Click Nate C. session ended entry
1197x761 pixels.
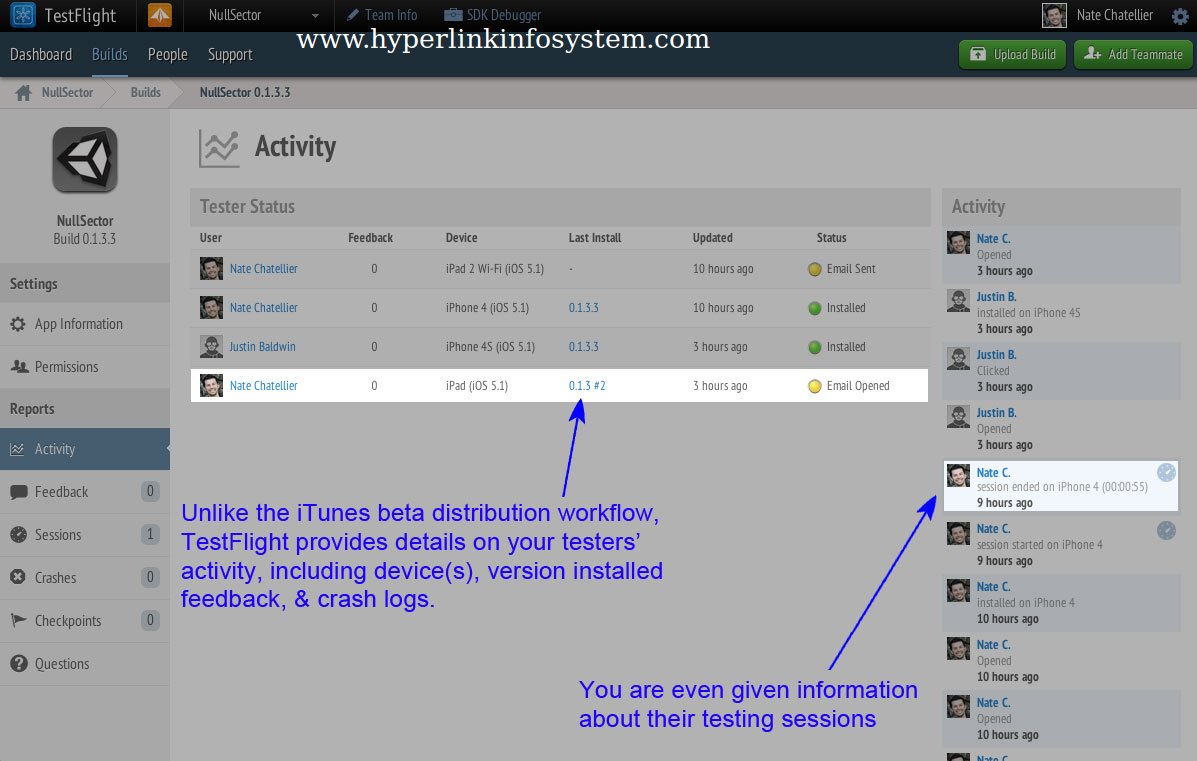coord(1061,486)
